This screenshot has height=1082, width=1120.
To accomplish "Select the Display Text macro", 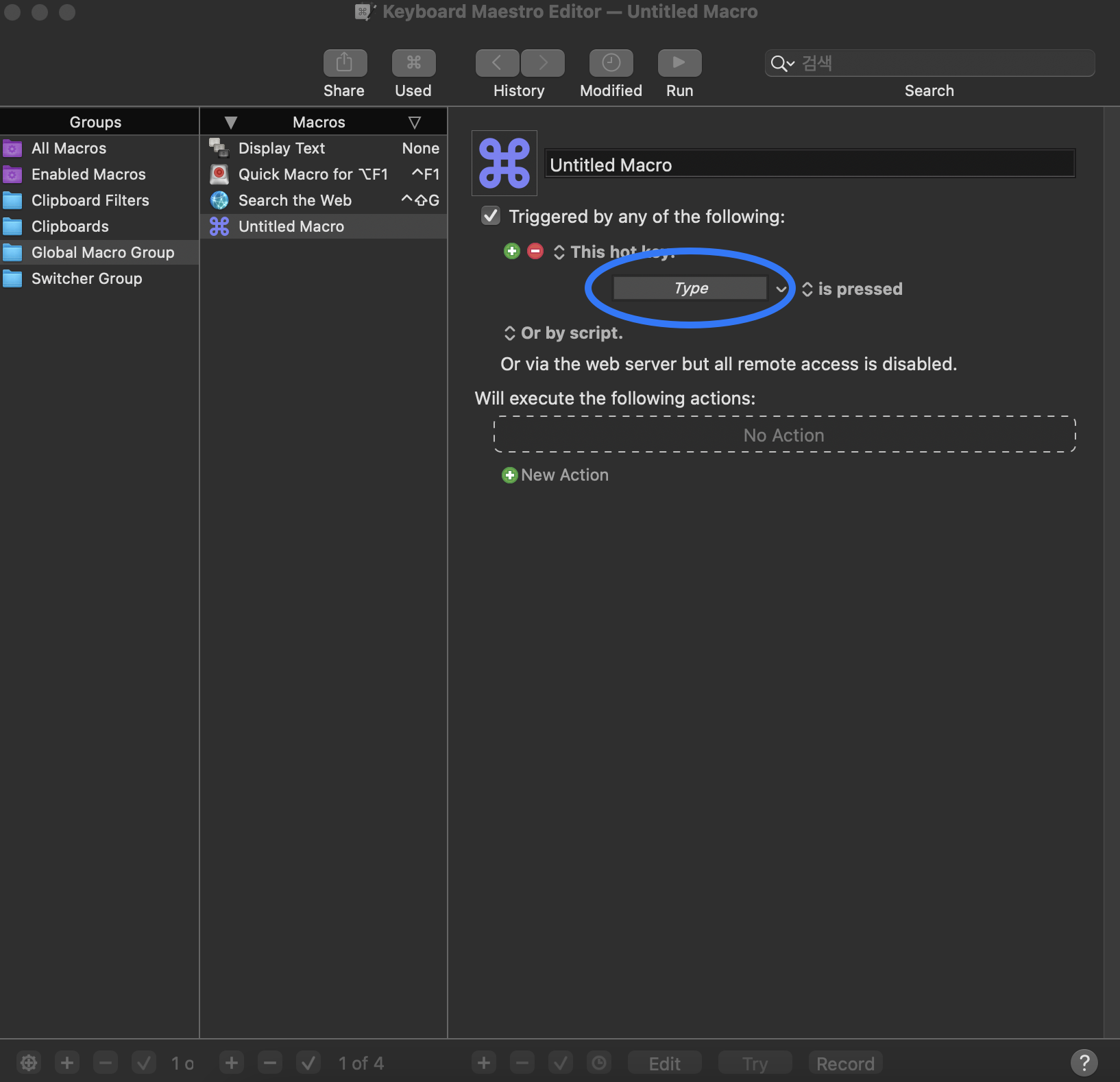I will 324,148.
